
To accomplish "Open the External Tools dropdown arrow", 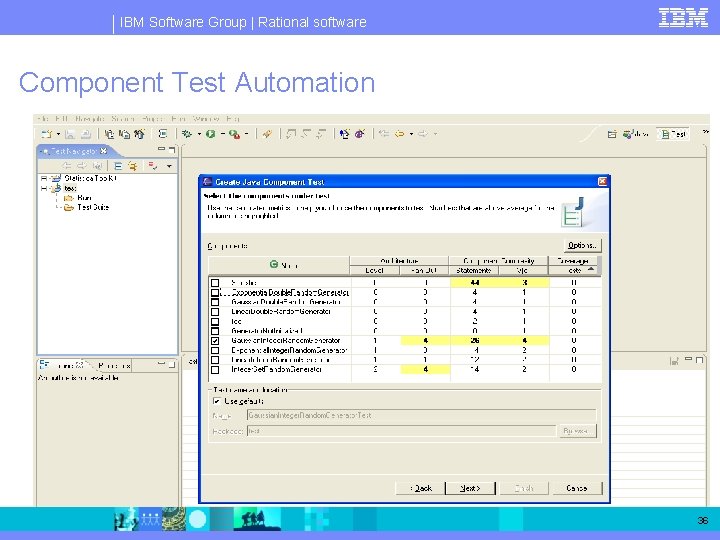I will click(x=247, y=134).
